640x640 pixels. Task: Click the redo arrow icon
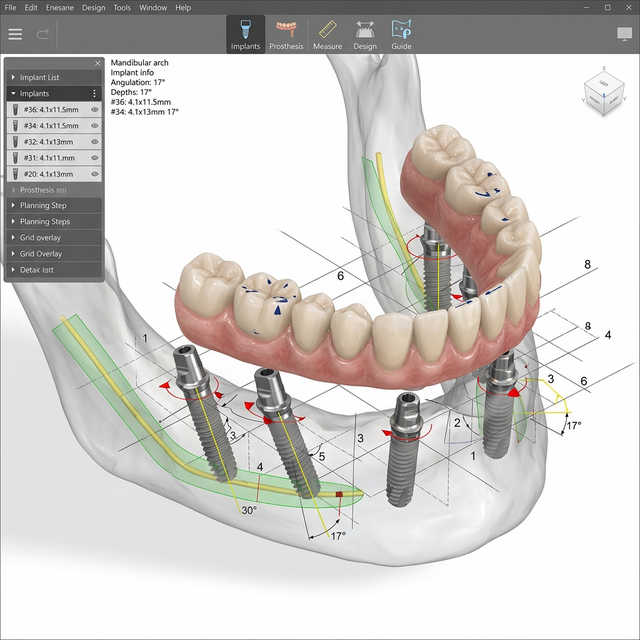point(42,34)
